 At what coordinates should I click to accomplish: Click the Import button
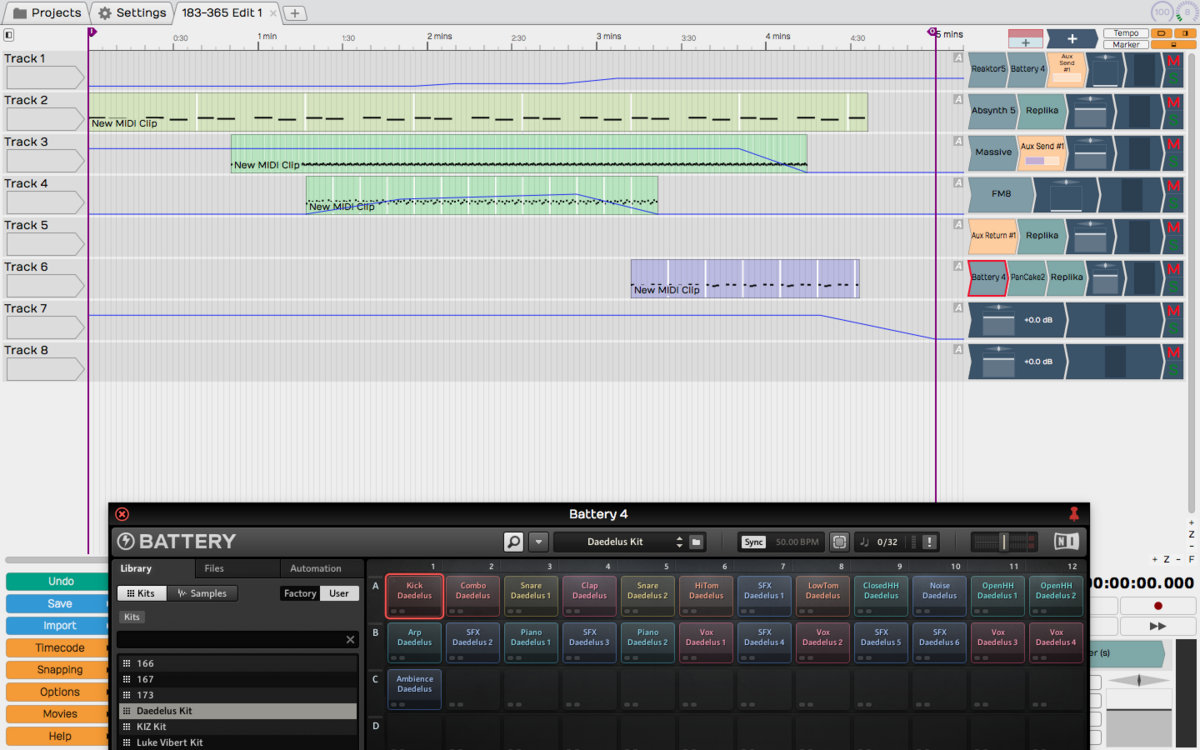tap(60, 626)
